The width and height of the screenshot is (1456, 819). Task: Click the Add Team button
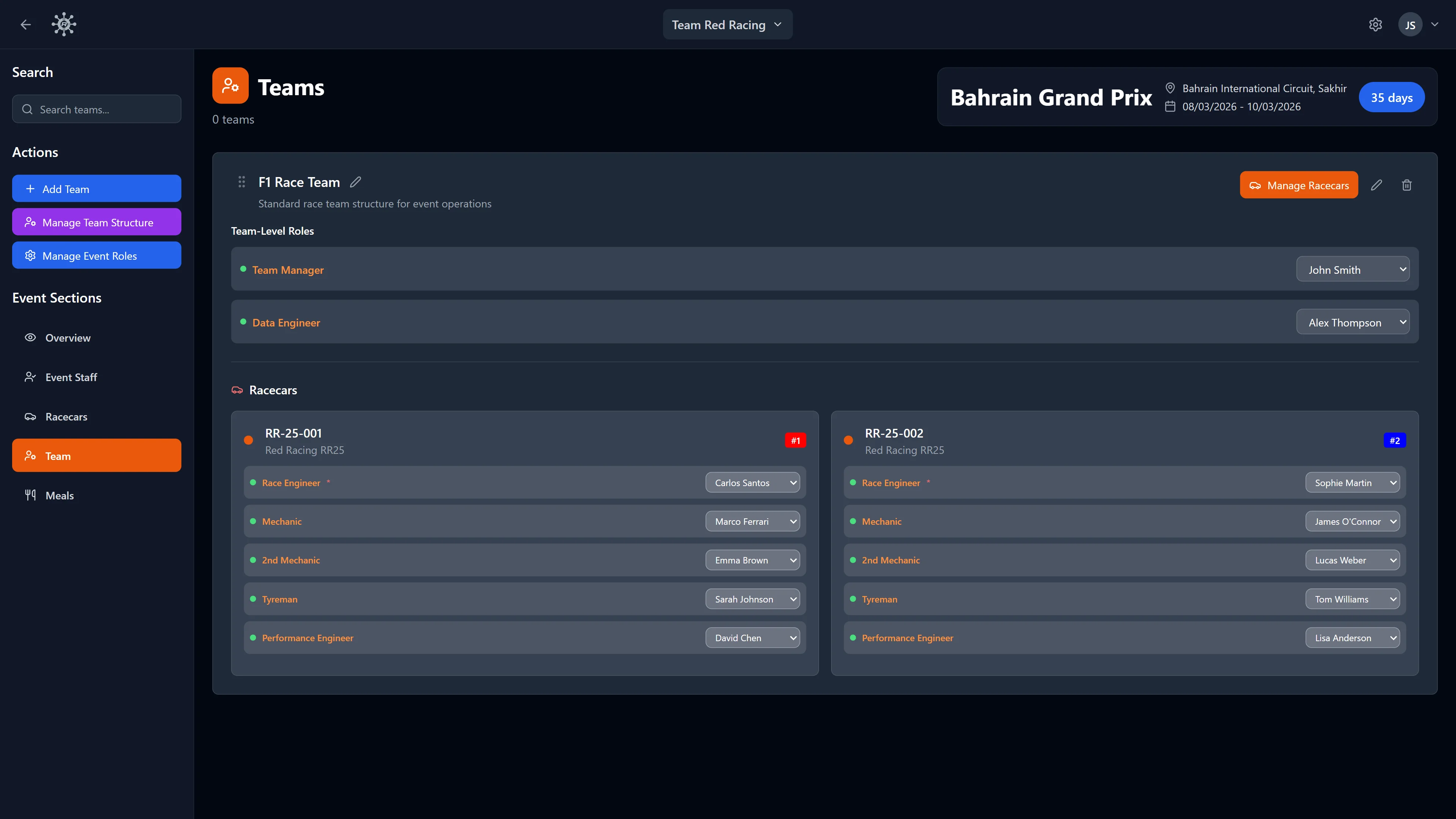click(x=96, y=188)
